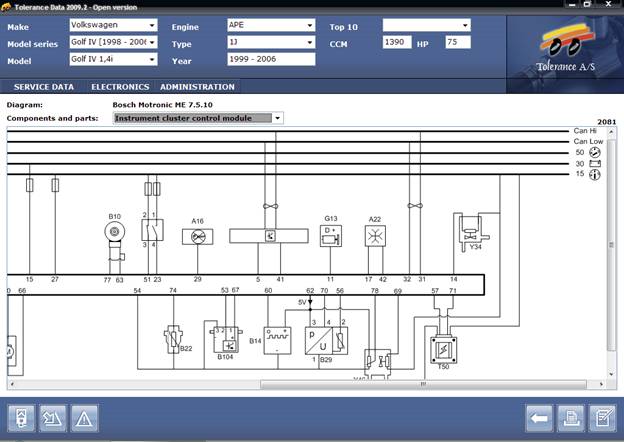The image size is (624, 442).
Task: Click pin 74 on the control unit
Action: click(x=173, y=290)
